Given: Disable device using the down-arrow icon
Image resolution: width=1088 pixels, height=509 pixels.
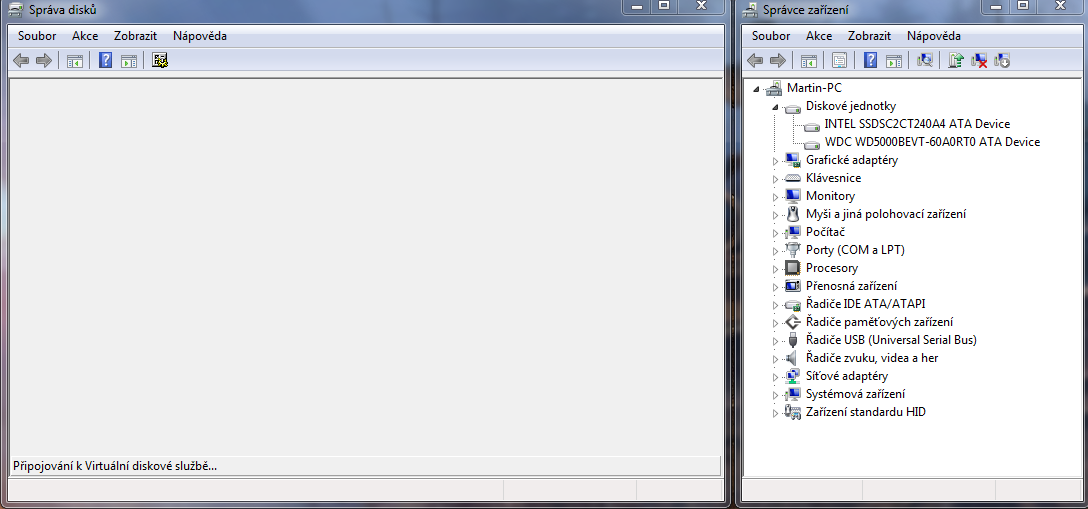Looking at the screenshot, I should tap(1002, 60).
